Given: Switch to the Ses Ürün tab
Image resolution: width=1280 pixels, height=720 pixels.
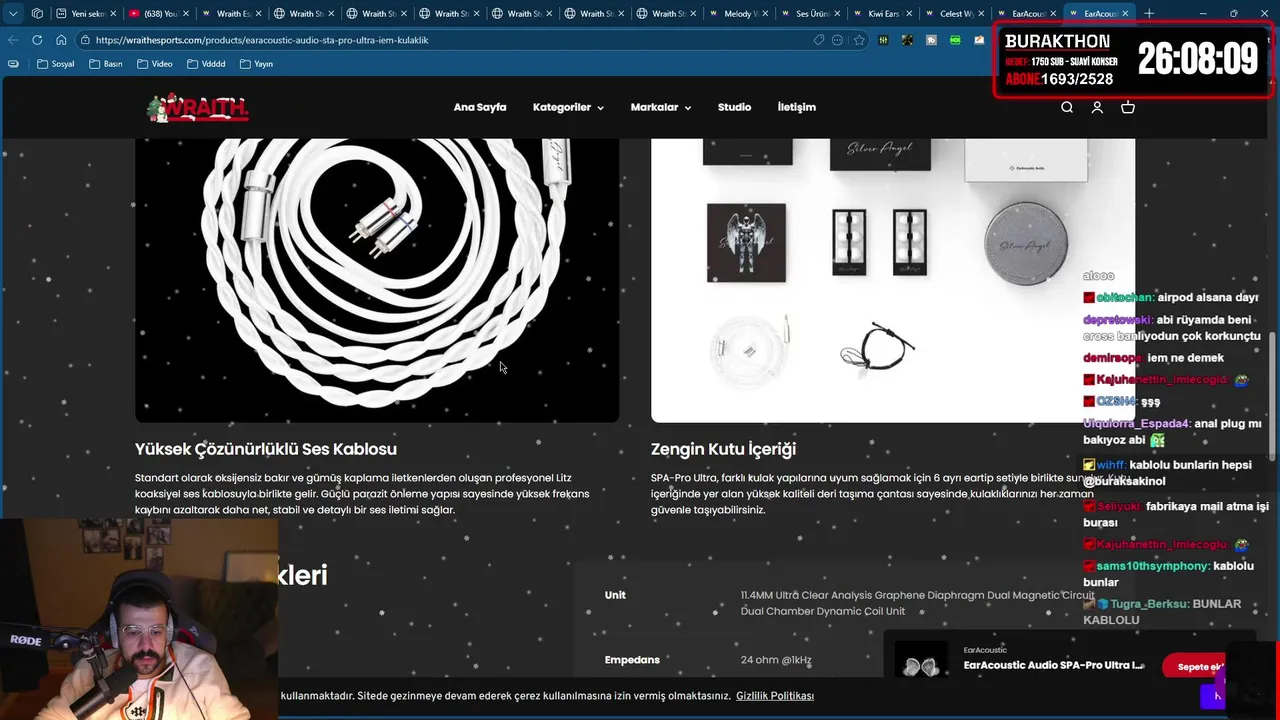Looking at the screenshot, I should pos(811,14).
